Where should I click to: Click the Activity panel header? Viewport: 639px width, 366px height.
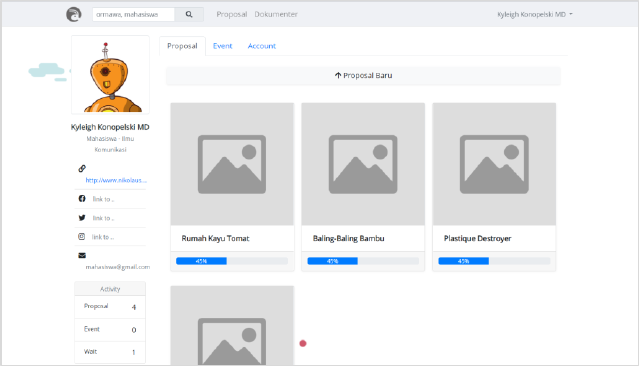pos(110,289)
